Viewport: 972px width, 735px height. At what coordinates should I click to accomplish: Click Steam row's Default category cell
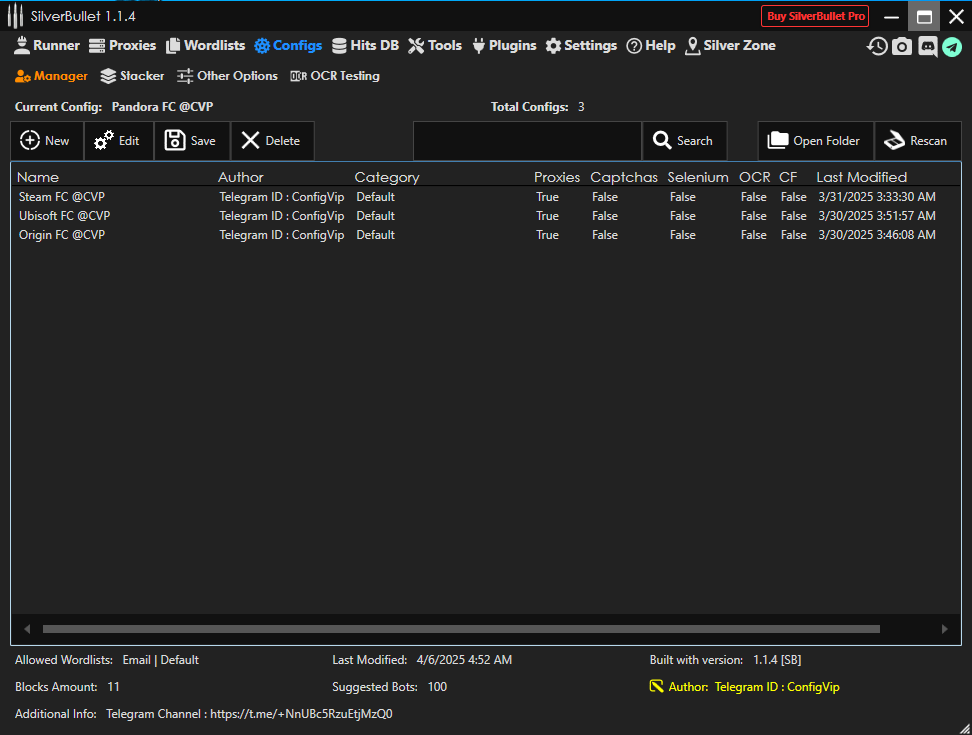tap(376, 197)
